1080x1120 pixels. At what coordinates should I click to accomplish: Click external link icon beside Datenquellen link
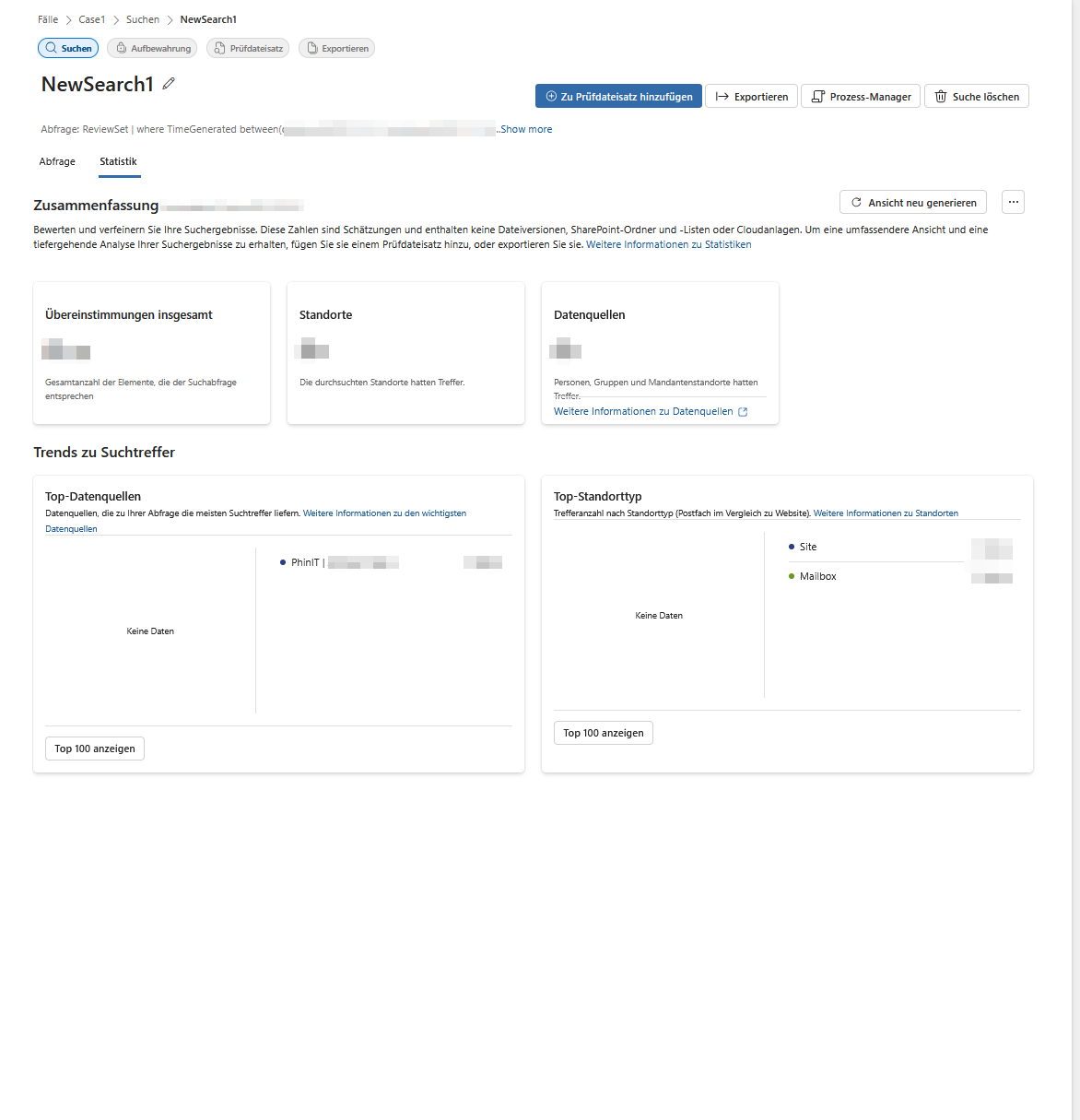(743, 412)
